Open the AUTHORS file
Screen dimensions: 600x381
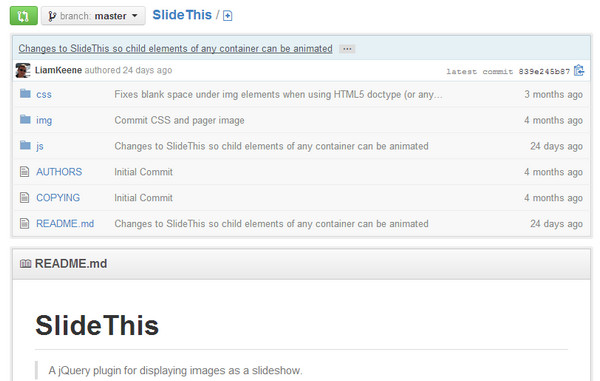(x=59, y=172)
